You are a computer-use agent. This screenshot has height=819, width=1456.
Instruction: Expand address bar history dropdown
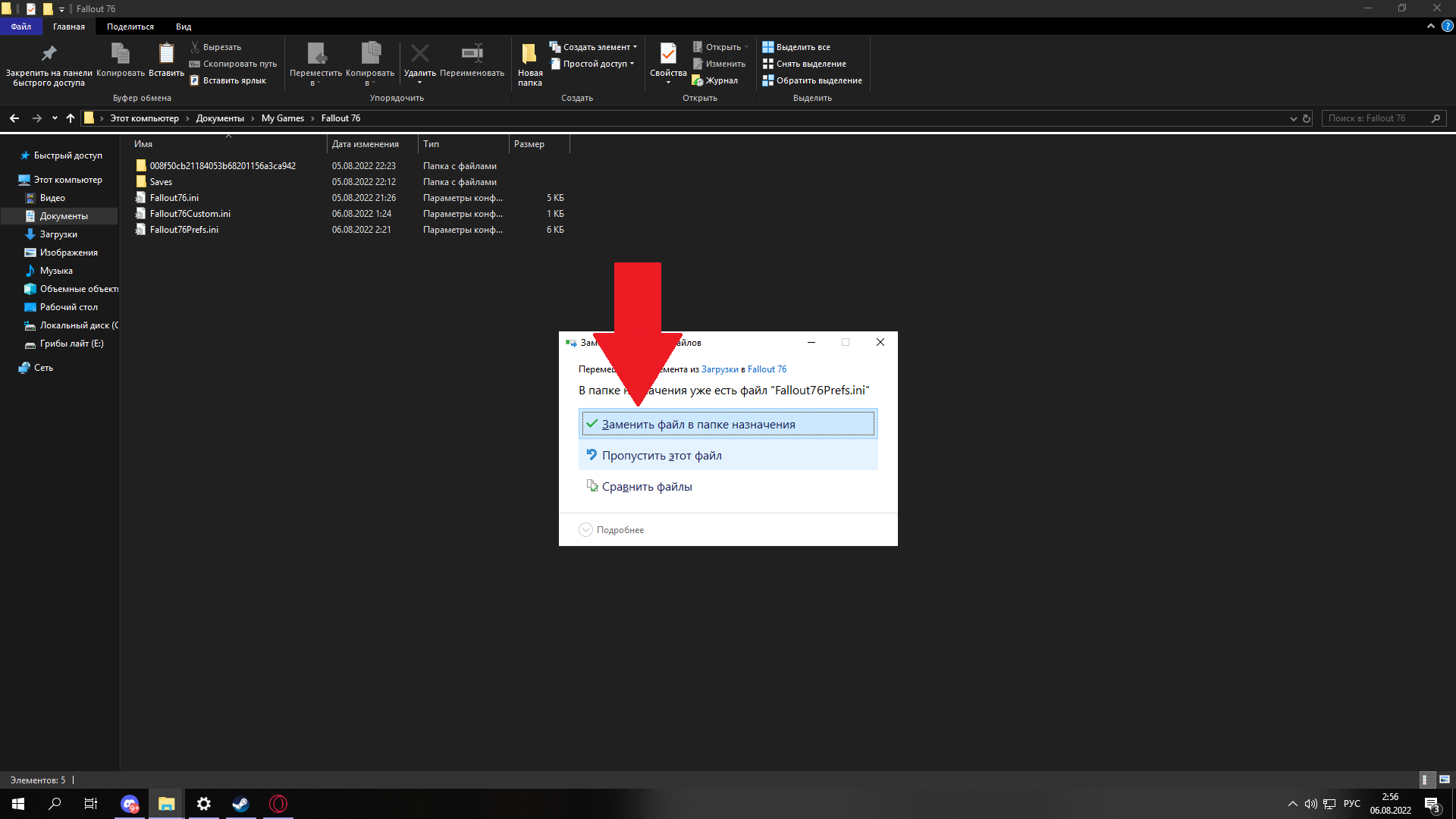coord(1293,118)
